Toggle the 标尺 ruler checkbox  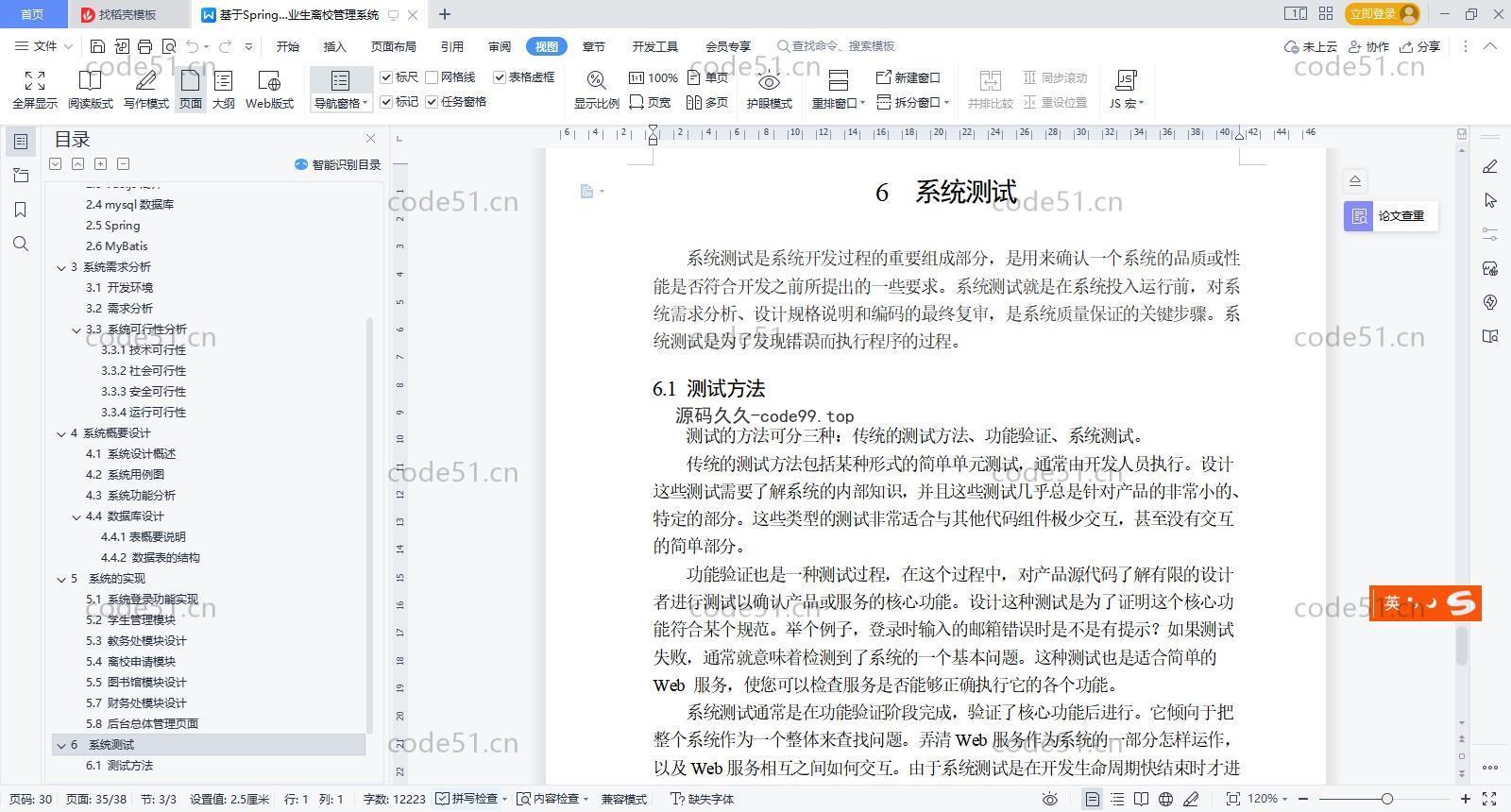pos(386,77)
